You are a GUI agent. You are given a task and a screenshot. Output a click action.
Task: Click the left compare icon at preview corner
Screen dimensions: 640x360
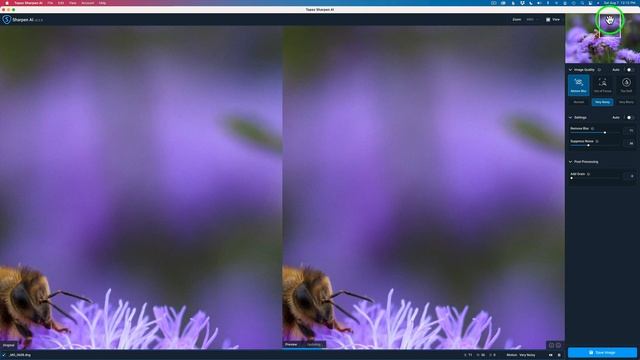coord(551,345)
